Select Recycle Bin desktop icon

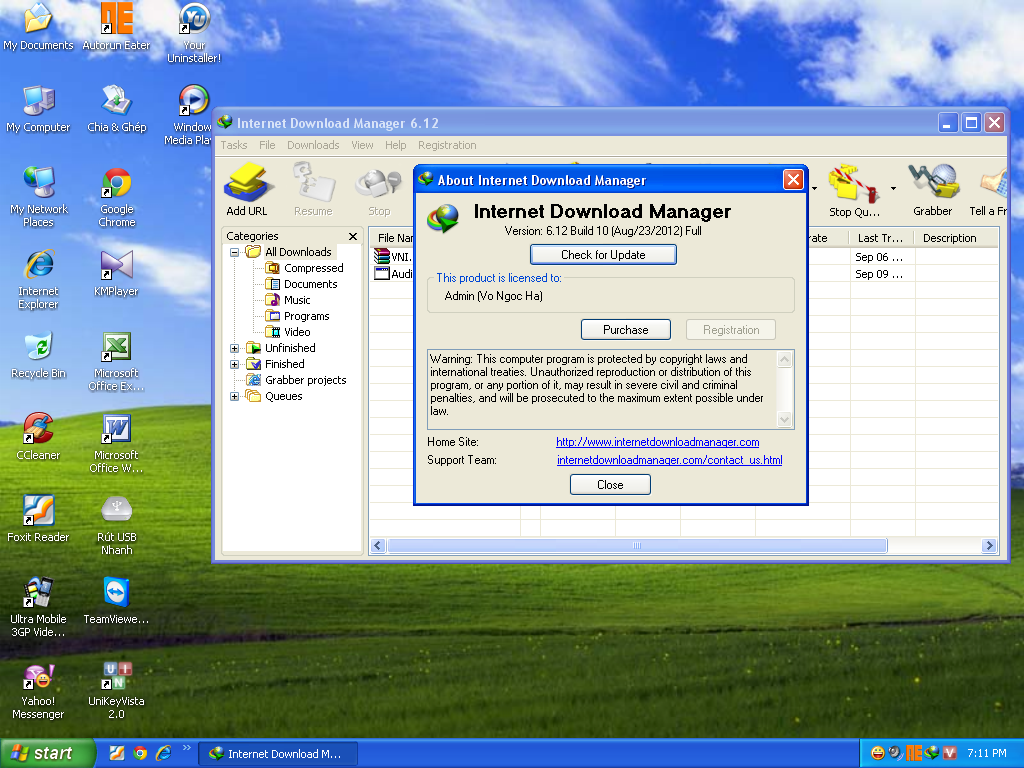[x=38, y=355]
